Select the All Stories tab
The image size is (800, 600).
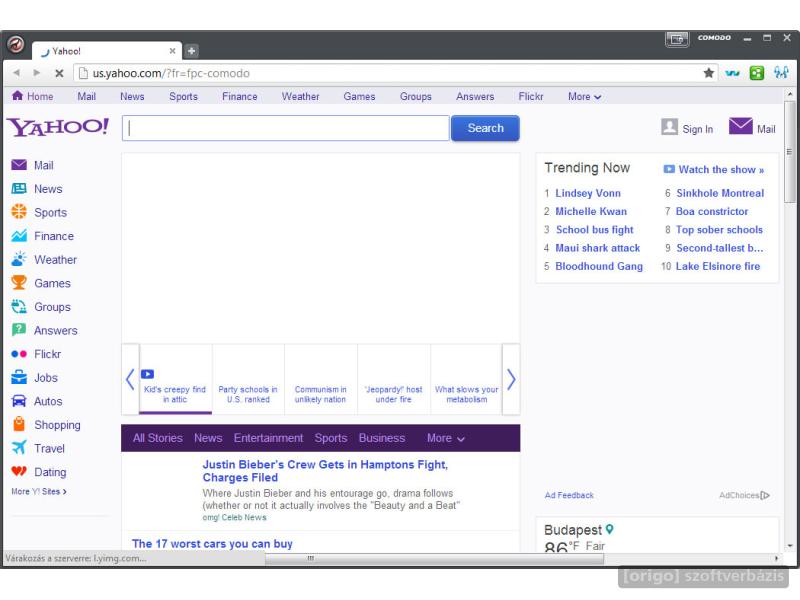[x=158, y=438]
